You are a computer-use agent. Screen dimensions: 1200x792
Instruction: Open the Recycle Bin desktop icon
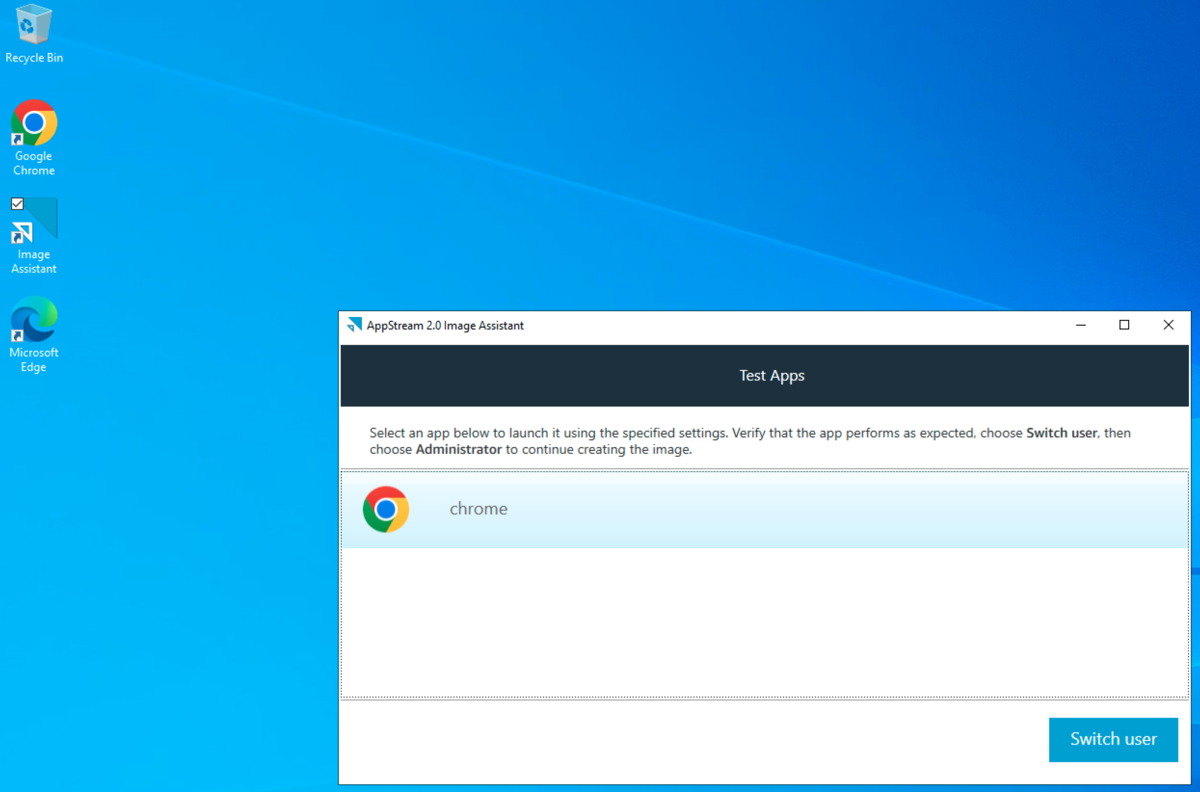click(x=34, y=34)
